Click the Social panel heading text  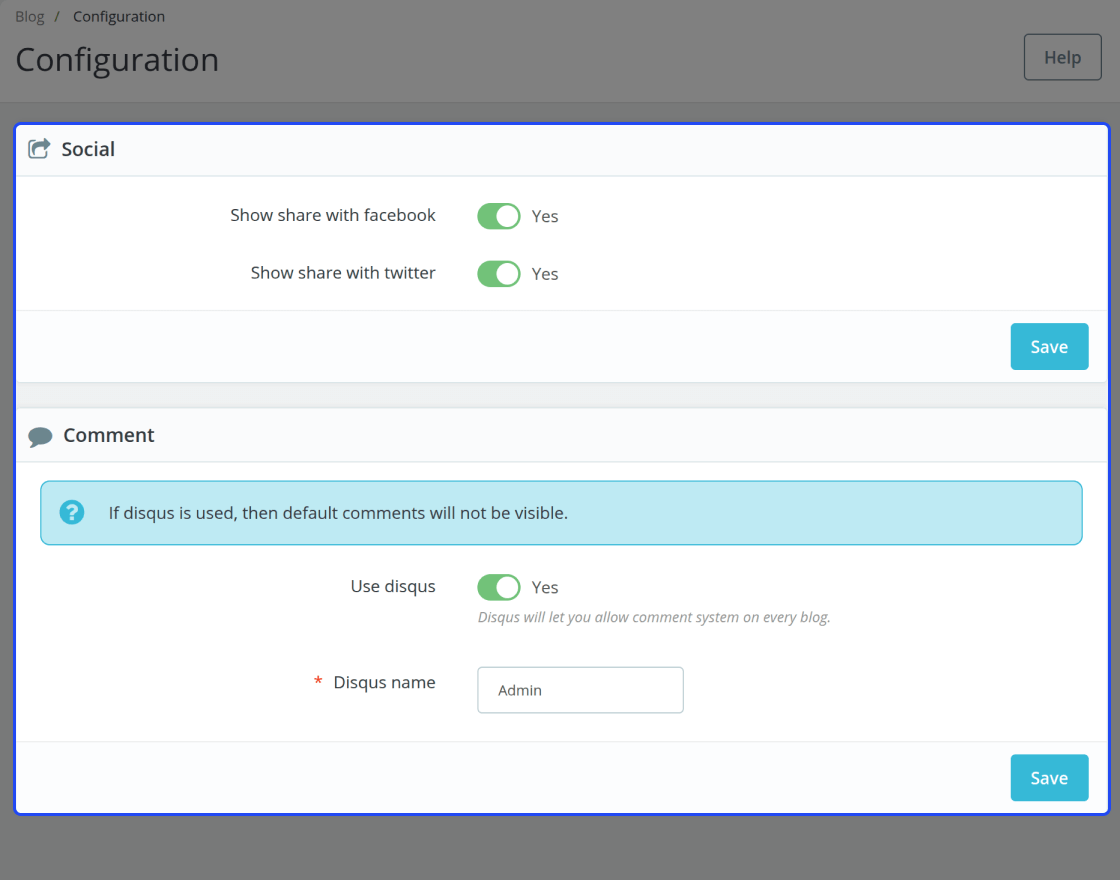point(88,149)
